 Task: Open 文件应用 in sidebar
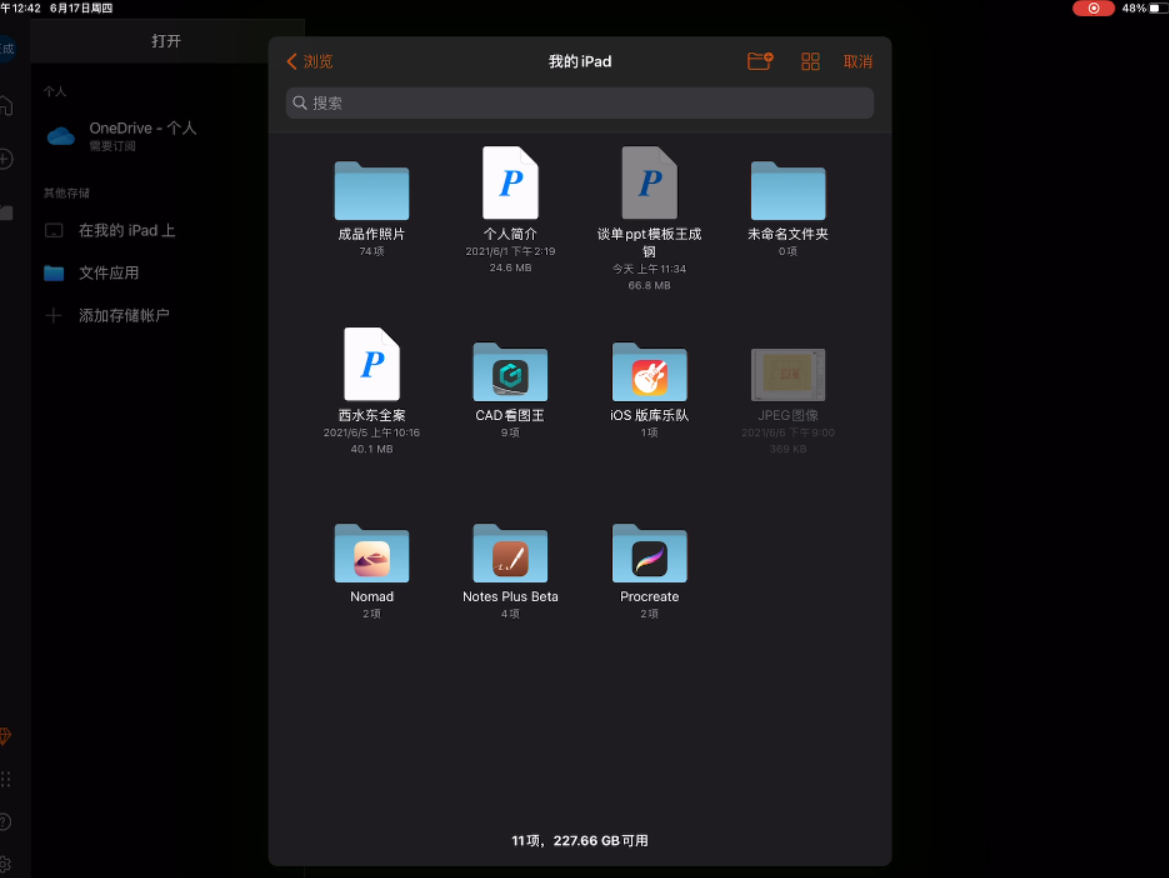point(108,273)
